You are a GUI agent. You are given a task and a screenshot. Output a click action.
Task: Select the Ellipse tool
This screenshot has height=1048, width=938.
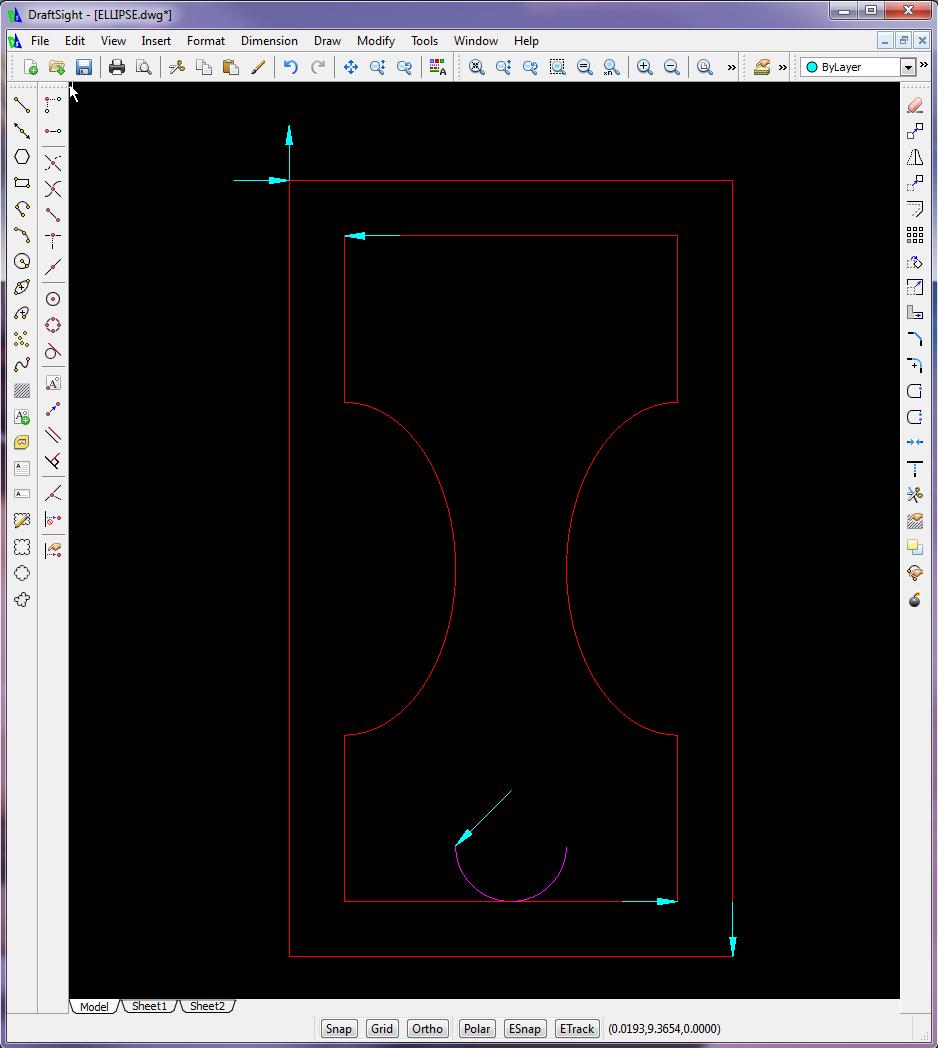(x=22, y=287)
